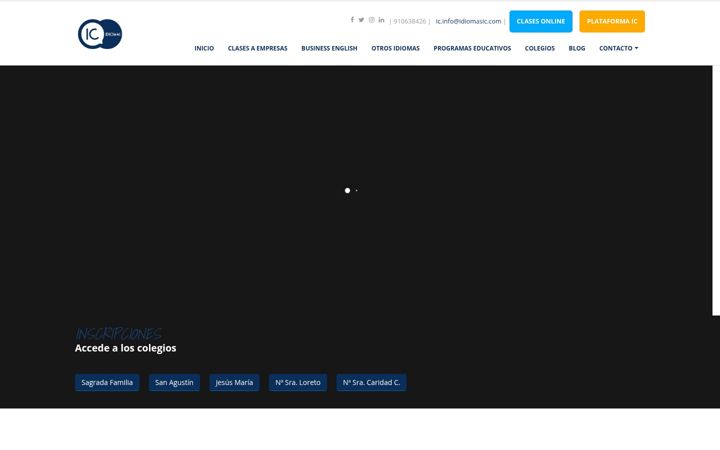Select the Nª Sra. Caridad C. button
The image size is (720, 450).
pyautogui.click(x=371, y=382)
